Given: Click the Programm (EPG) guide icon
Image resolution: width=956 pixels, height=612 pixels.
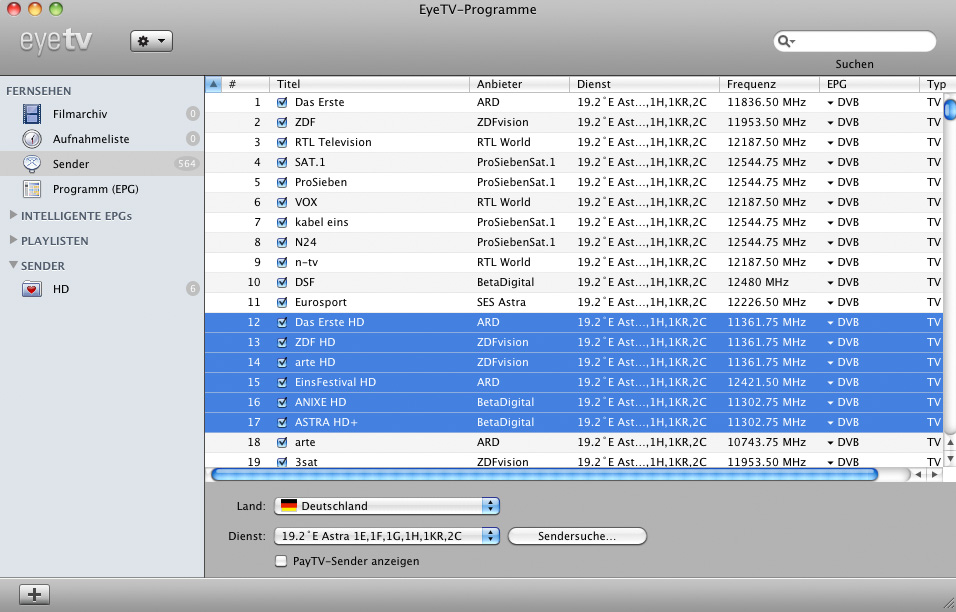Looking at the screenshot, I should [32, 189].
